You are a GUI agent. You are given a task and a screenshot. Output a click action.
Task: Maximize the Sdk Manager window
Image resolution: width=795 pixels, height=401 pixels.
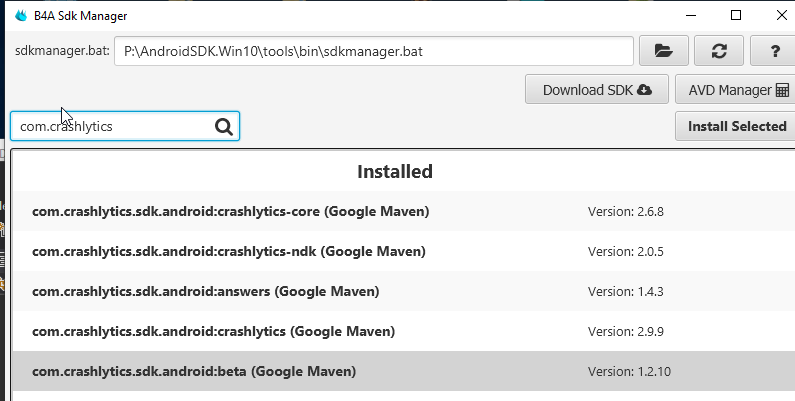click(736, 16)
